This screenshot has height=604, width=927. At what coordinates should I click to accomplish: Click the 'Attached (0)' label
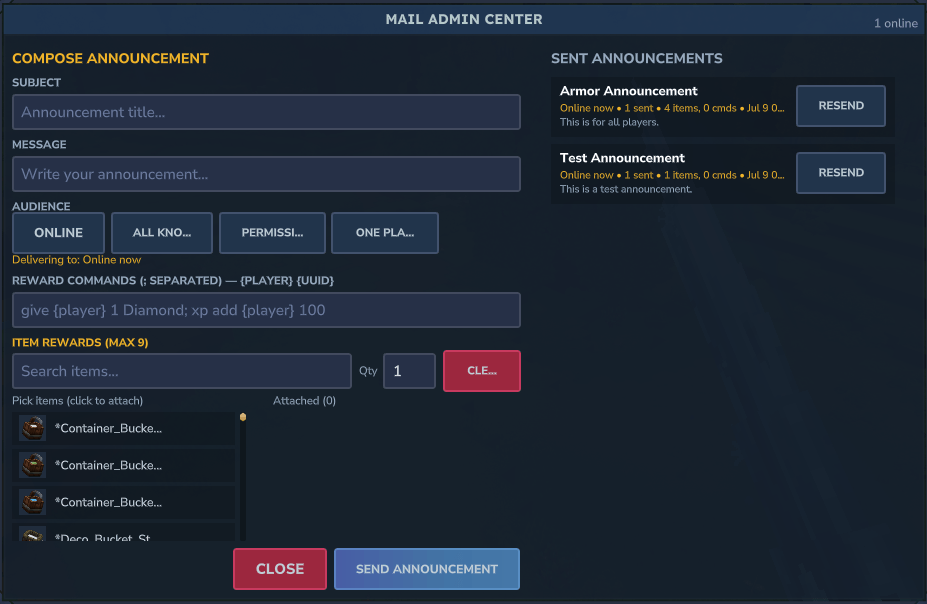(x=304, y=401)
